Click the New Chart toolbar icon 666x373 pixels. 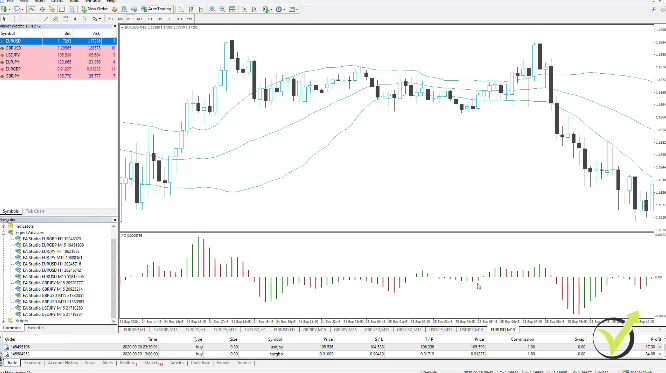click(x=4, y=9)
